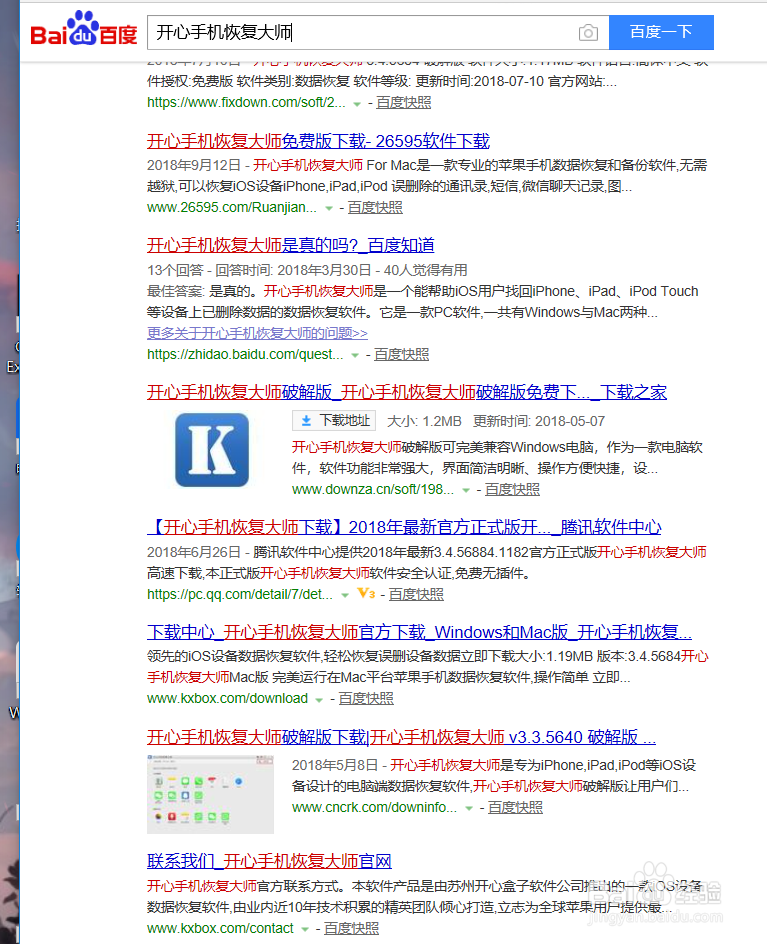Click the www.26595.com/Ruanjian... URL text
This screenshot has width=767, height=944.
click(x=232, y=208)
